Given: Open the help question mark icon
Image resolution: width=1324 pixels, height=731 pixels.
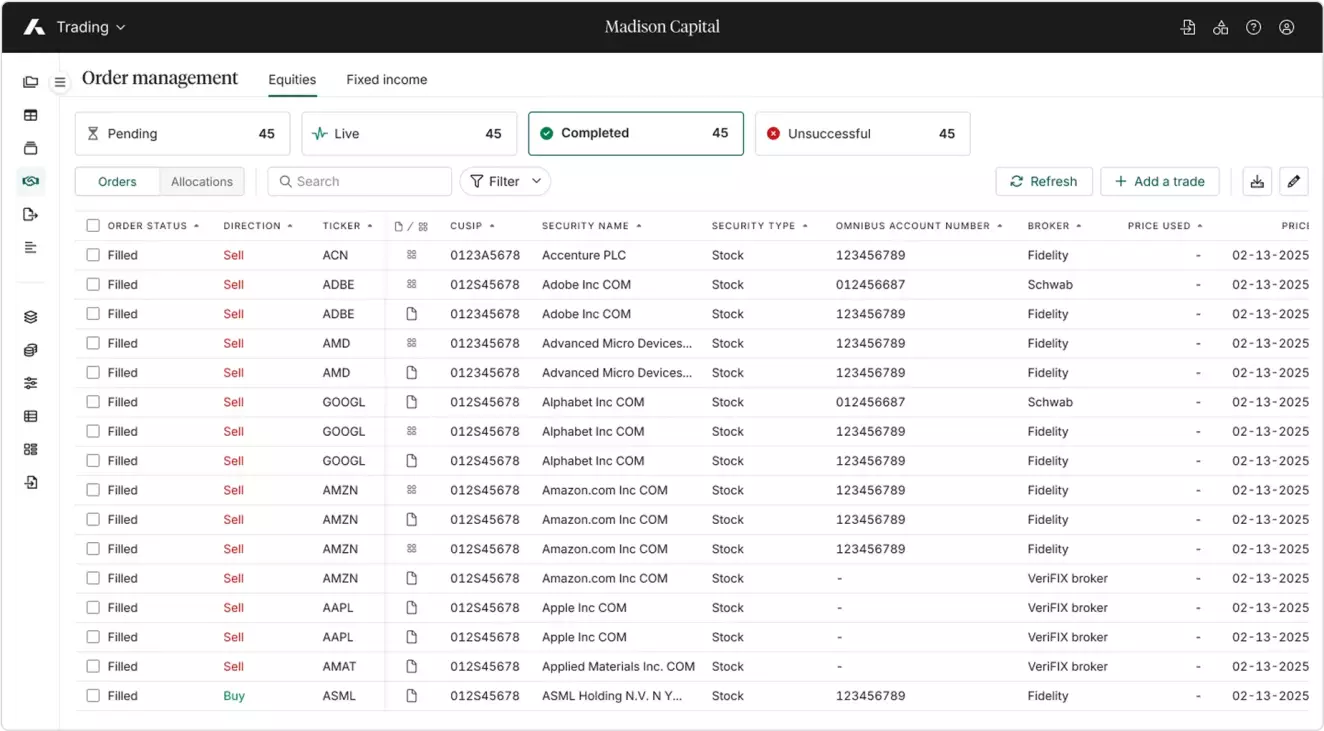Looking at the screenshot, I should click(1254, 28).
